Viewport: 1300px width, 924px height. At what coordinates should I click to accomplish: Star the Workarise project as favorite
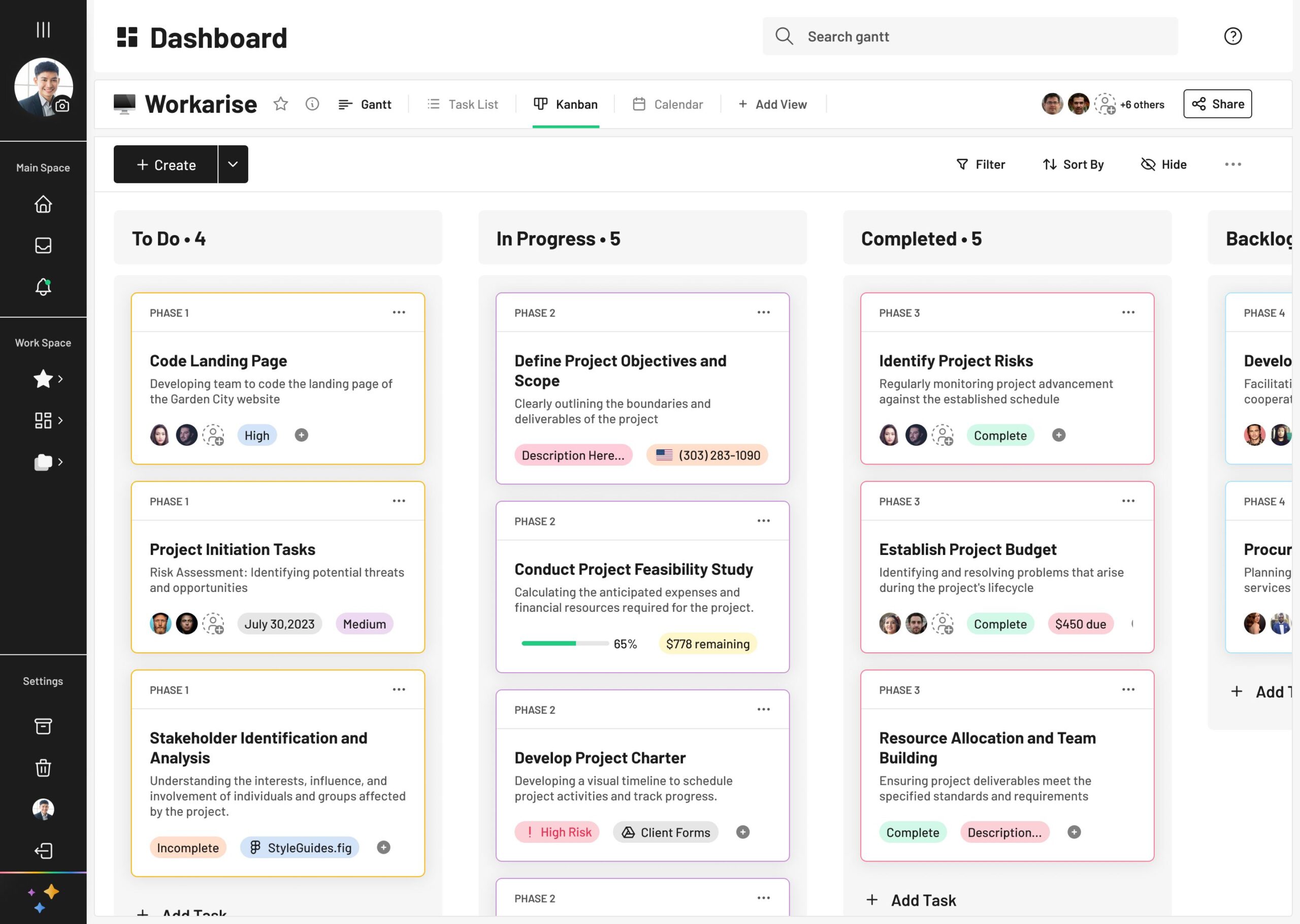280,104
